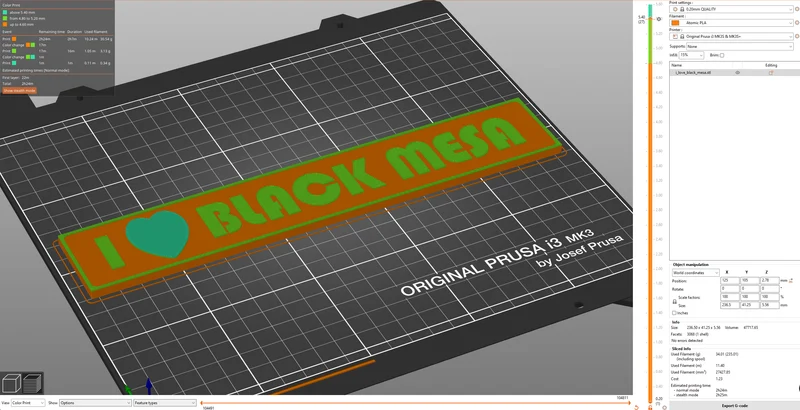The width and height of the screenshot is (800, 410).
Task: Open the Print settings preset dropdown
Action: (731, 9)
